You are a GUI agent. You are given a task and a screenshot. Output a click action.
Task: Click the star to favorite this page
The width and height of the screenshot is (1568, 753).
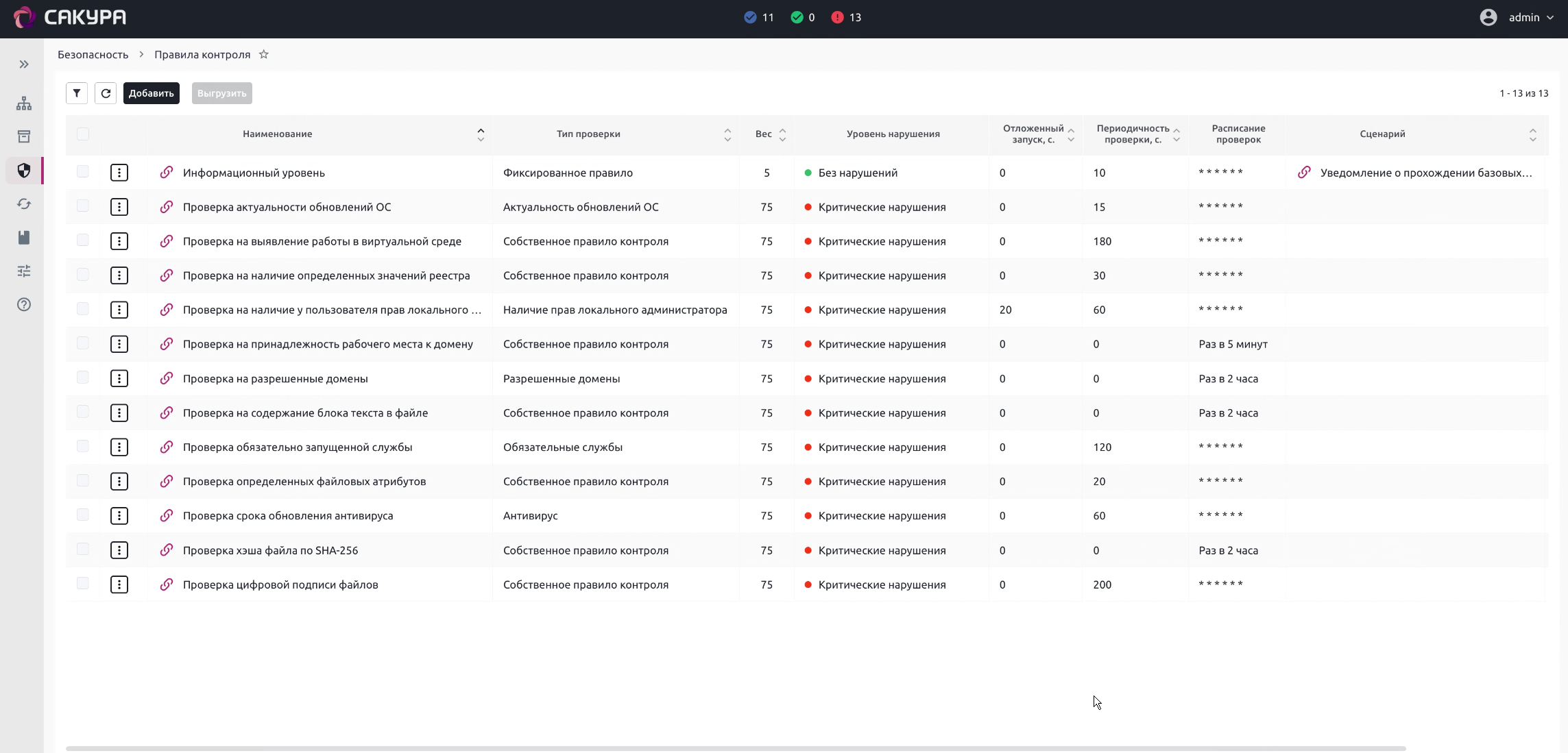coord(263,55)
